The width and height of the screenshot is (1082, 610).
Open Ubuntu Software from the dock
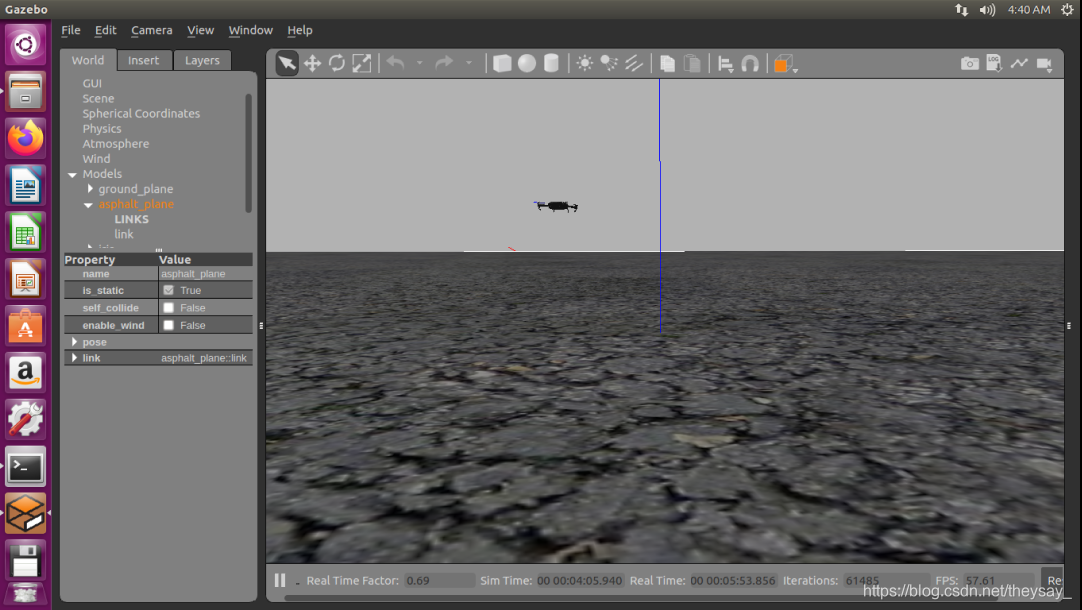[26, 326]
